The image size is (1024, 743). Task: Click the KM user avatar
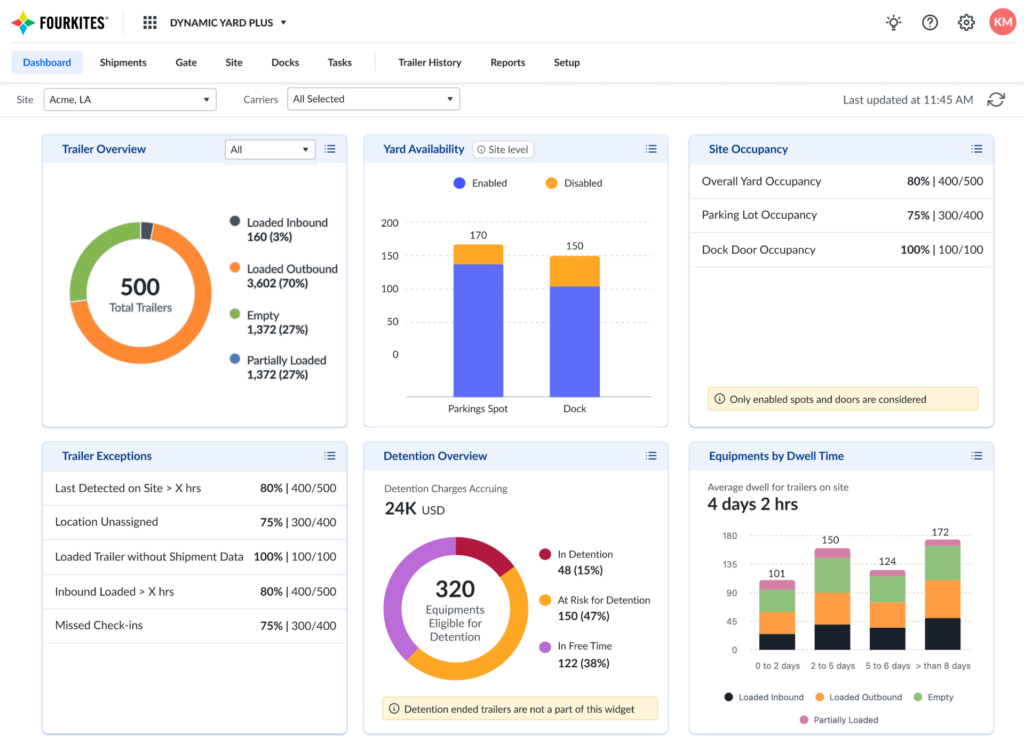1003,22
